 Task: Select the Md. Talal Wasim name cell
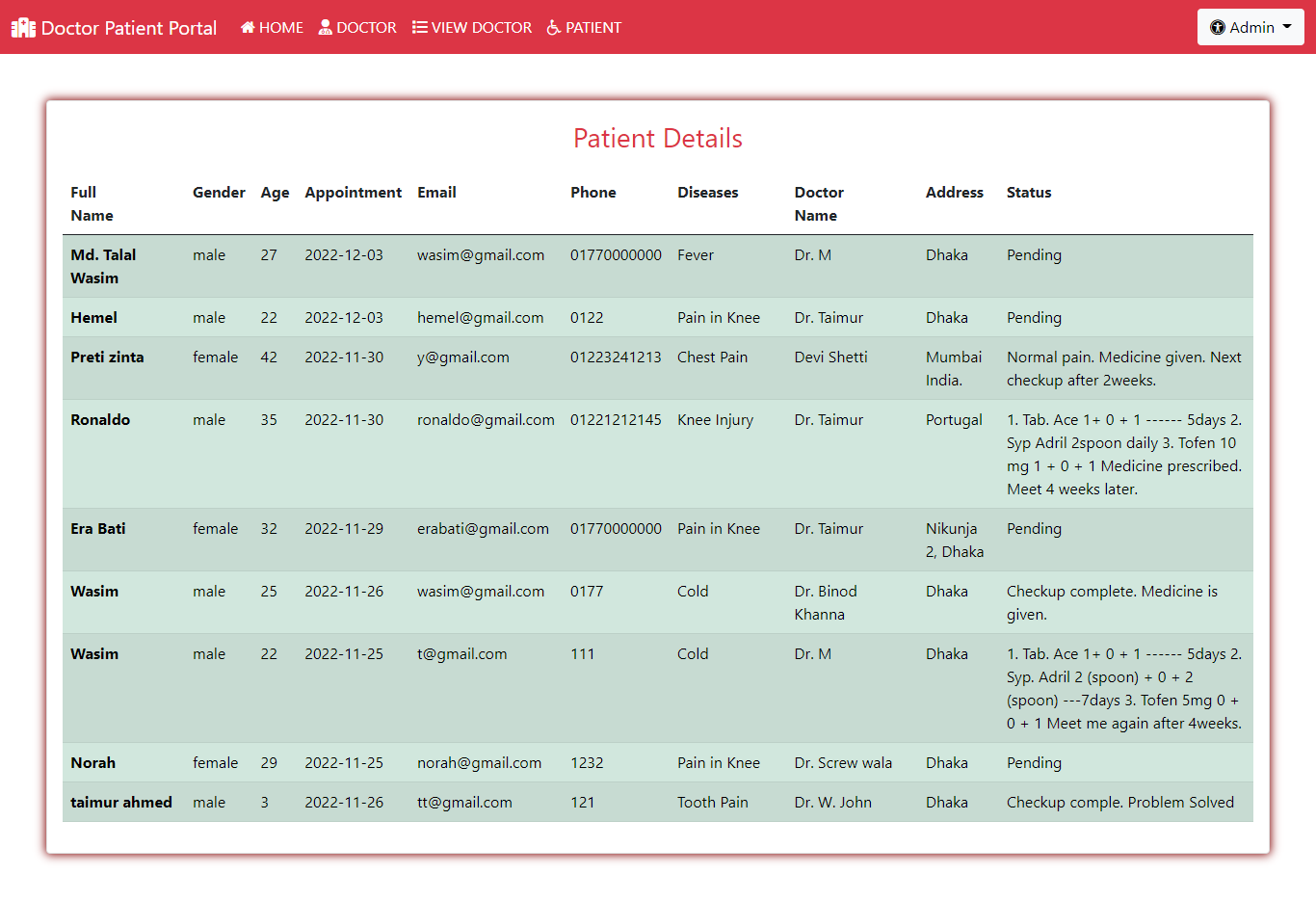(x=103, y=266)
